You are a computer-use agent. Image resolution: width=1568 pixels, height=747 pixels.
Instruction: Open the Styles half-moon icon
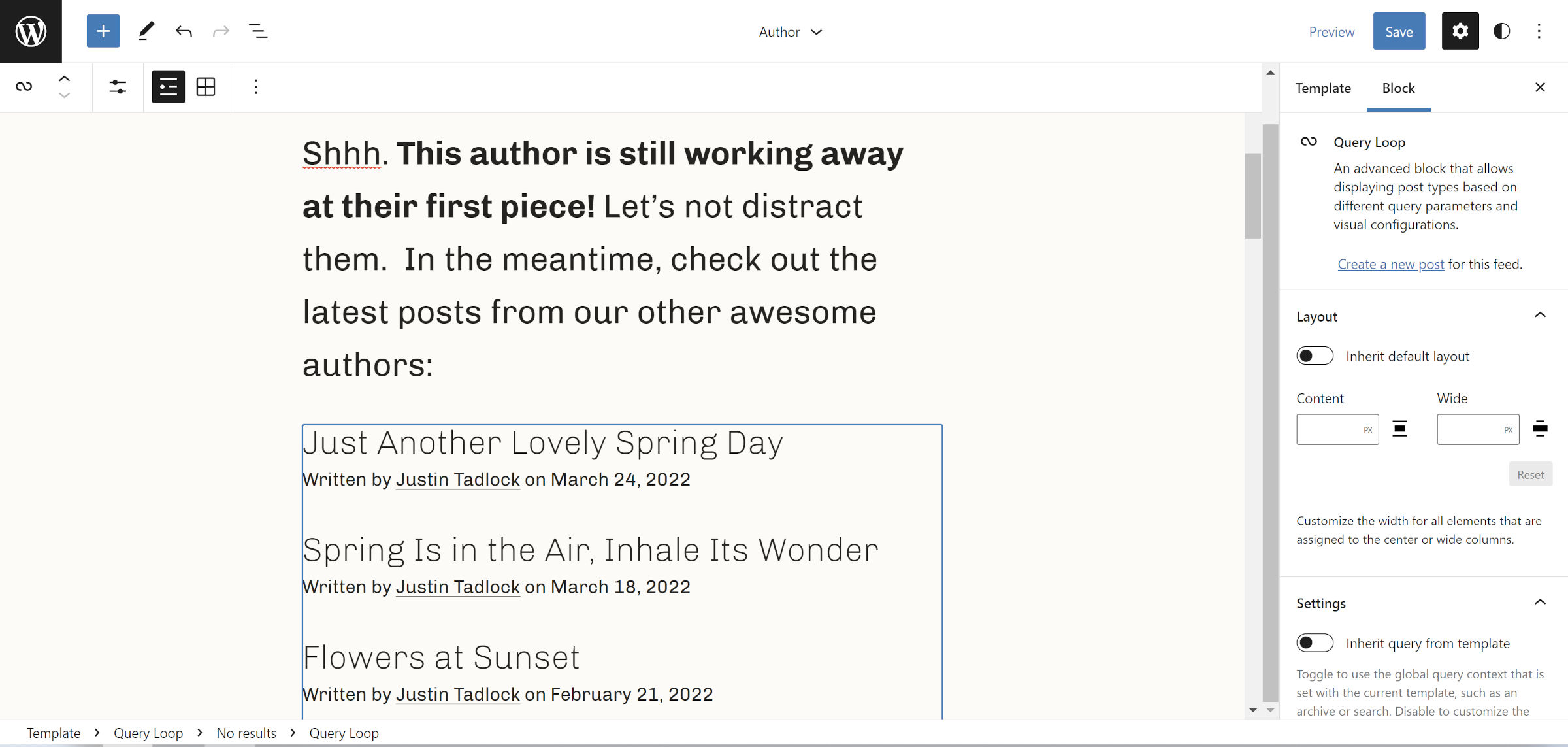click(x=1501, y=31)
